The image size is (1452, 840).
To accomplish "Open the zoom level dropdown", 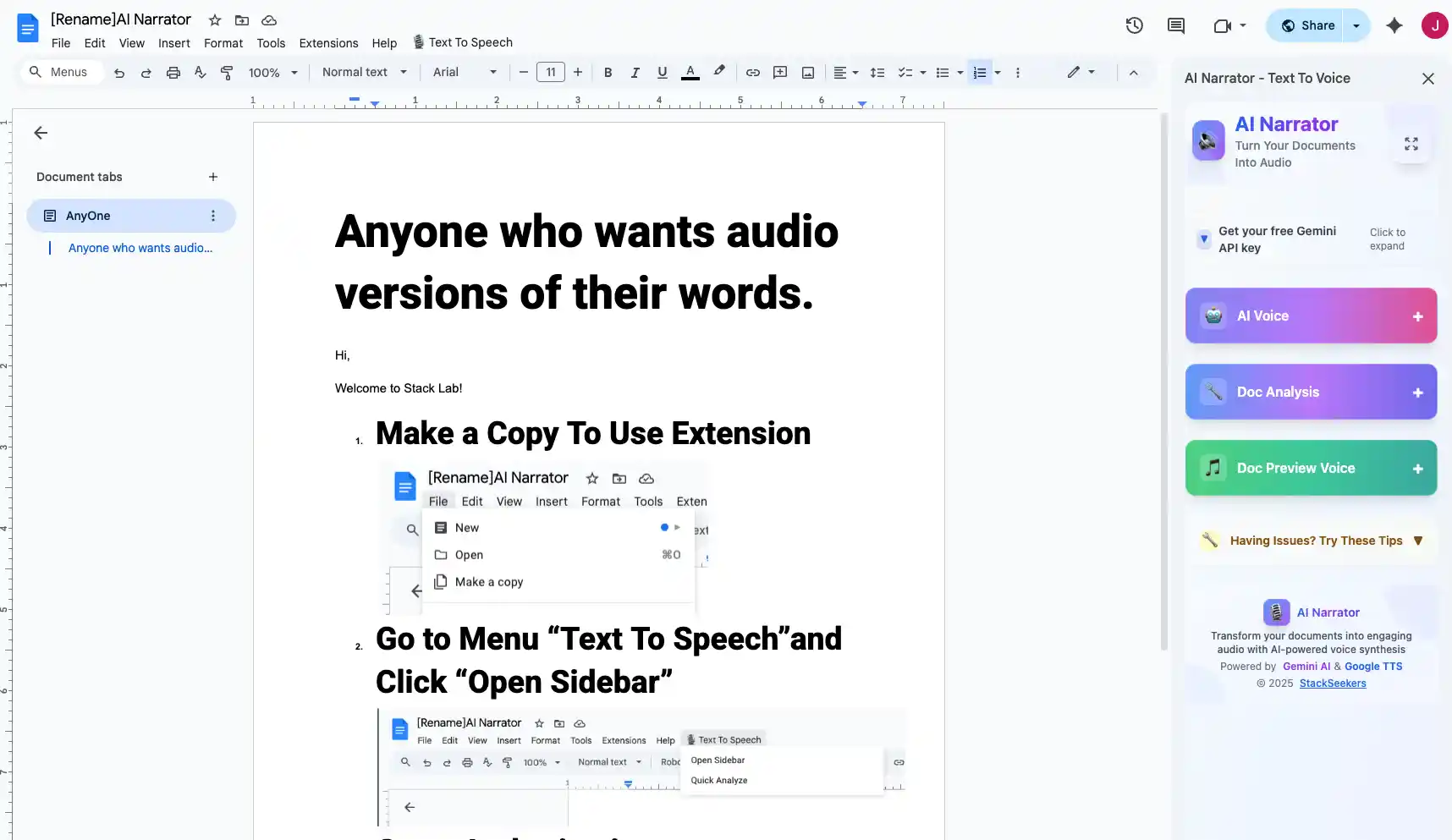I will [272, 73].
